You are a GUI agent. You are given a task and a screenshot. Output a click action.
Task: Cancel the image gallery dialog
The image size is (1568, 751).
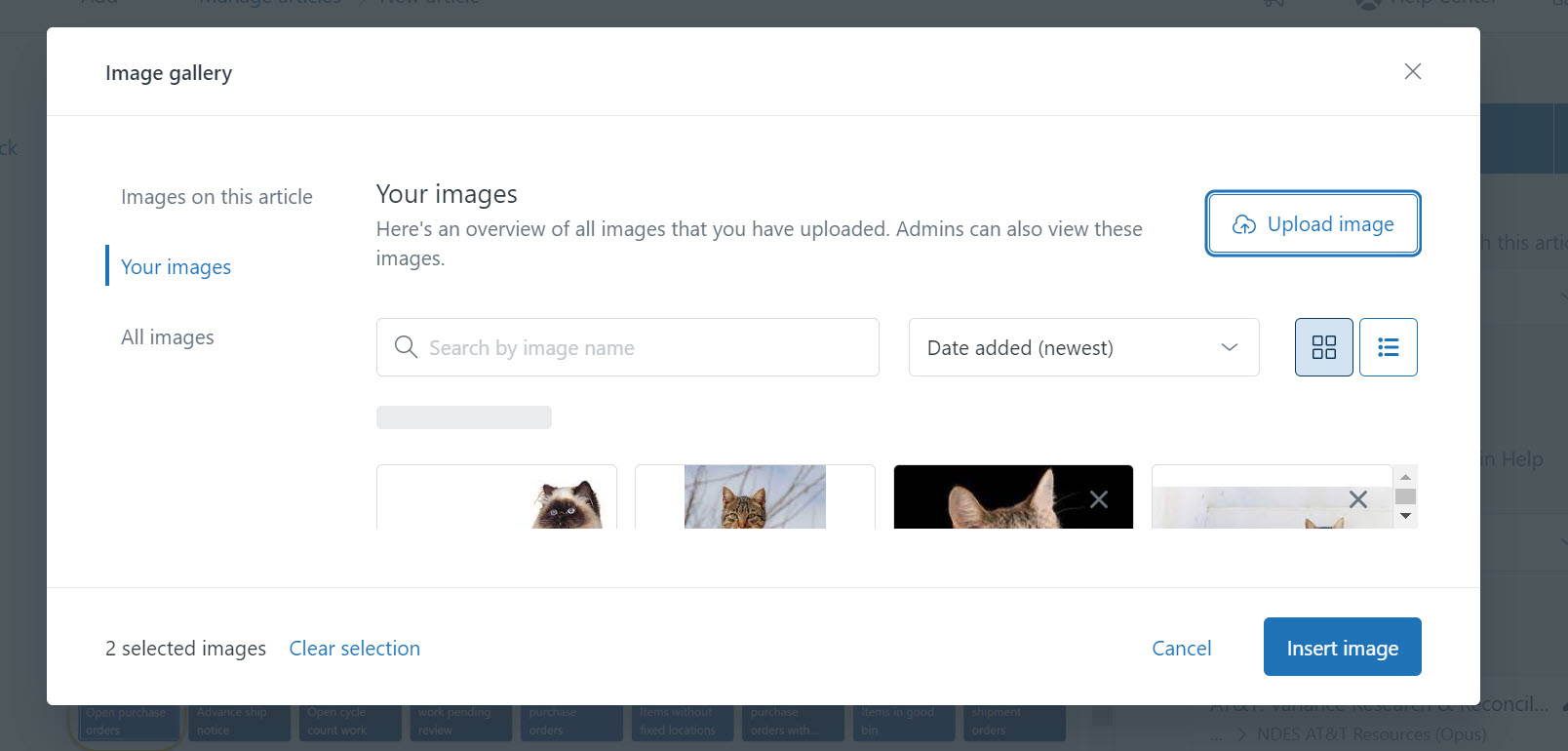[x=1181, y=649]
